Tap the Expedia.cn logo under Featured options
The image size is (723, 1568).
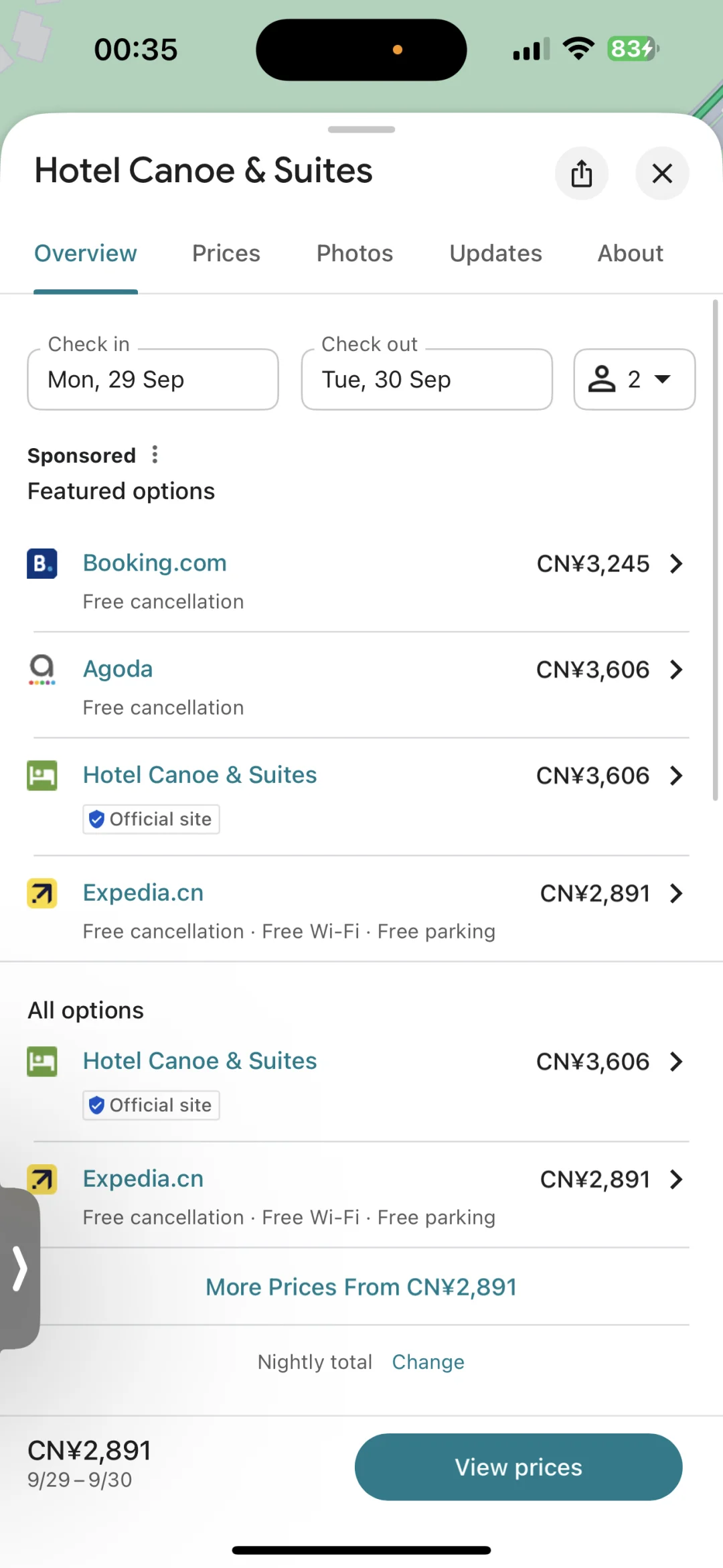tap(42, 894)
